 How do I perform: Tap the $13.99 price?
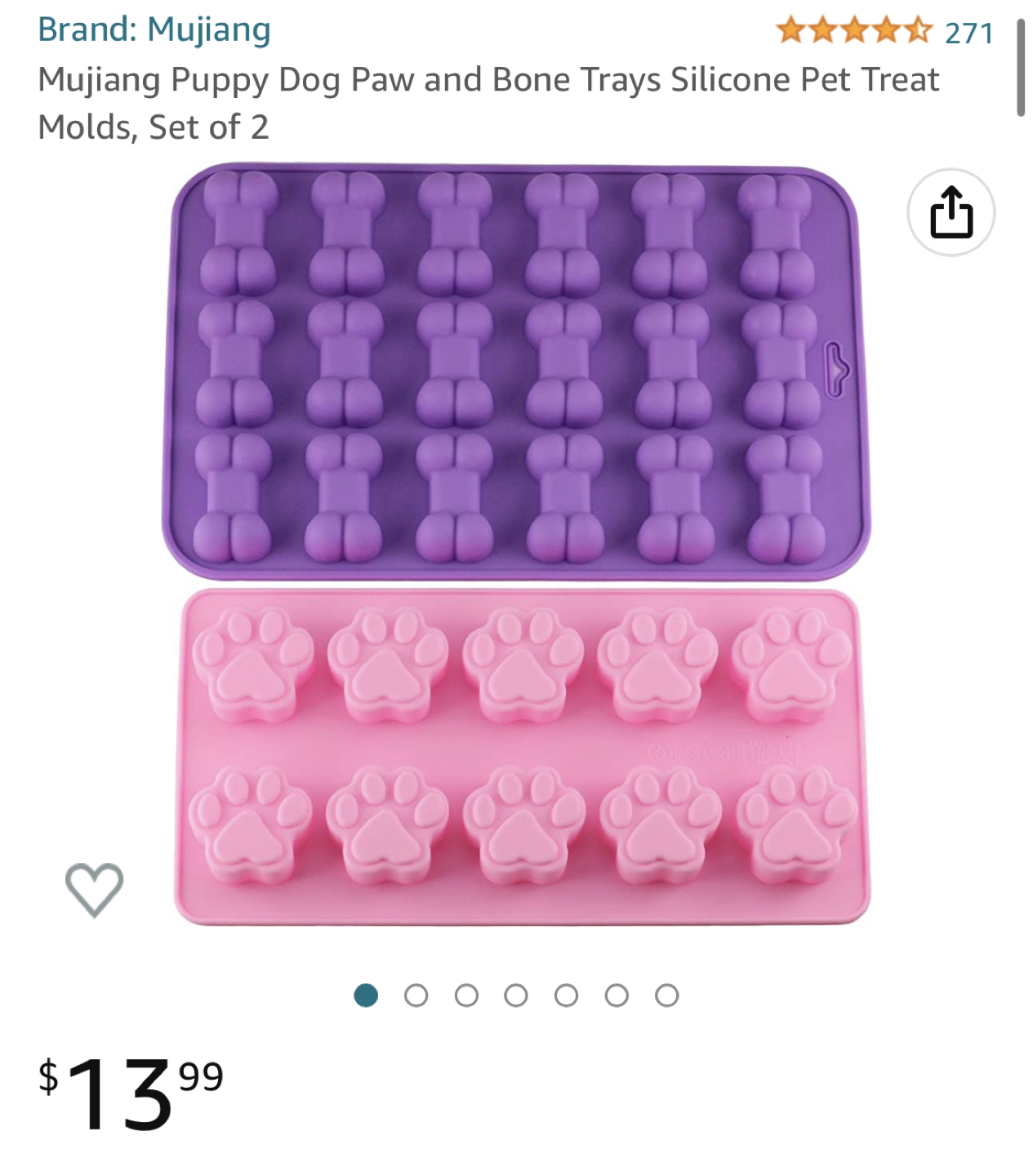tap(131, 1093)
